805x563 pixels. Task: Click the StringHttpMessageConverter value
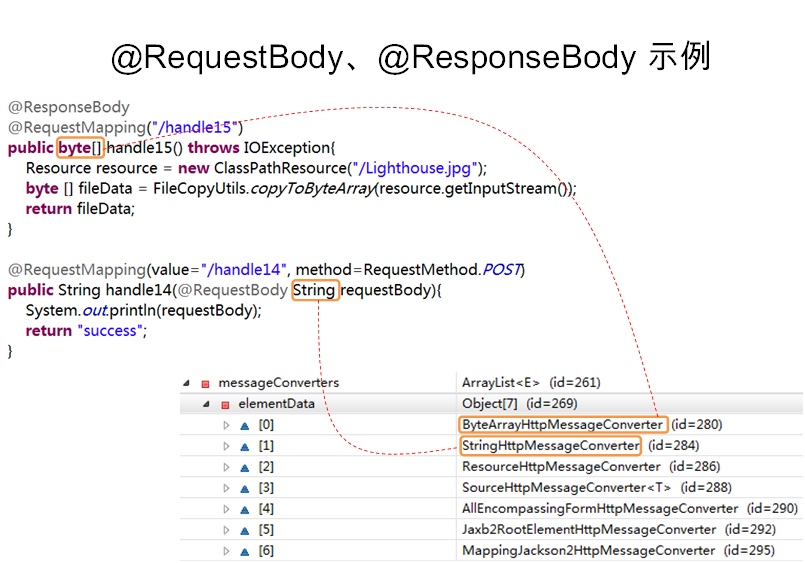pos(550,446)
